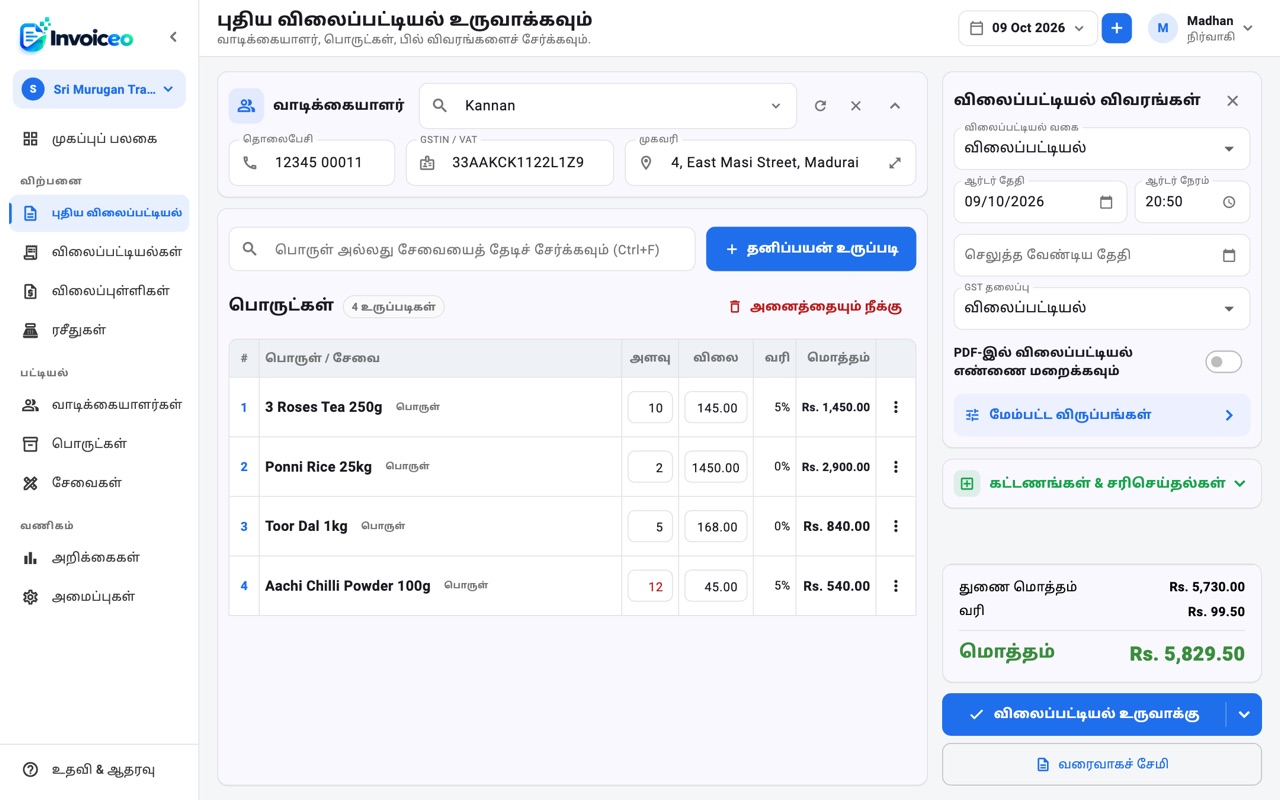This screenshot has width=1280, height=800.
Task: Open the create invoice split-button arrow
Action: point(1244,715)
